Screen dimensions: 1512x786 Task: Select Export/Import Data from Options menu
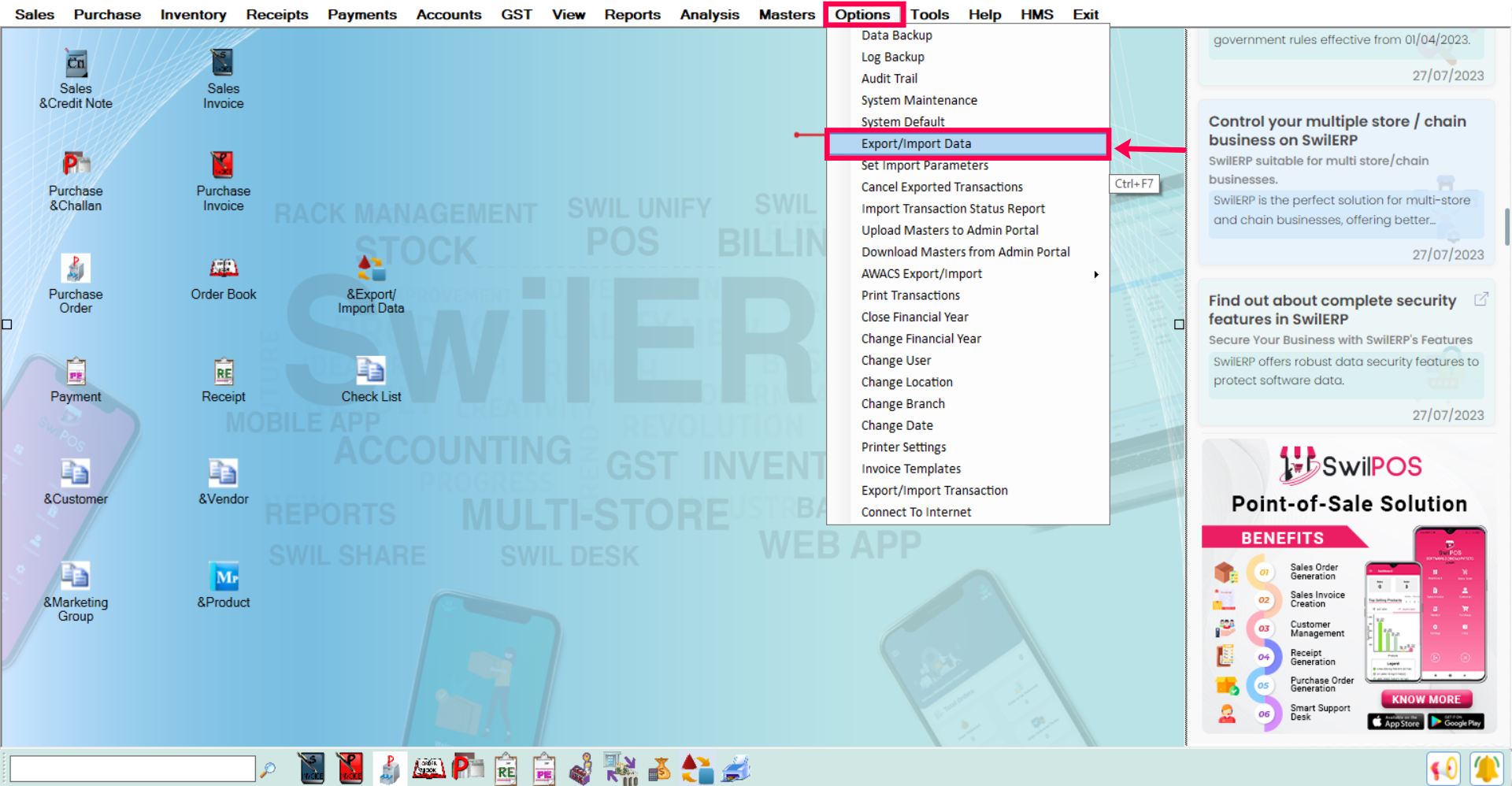[968, 144]
